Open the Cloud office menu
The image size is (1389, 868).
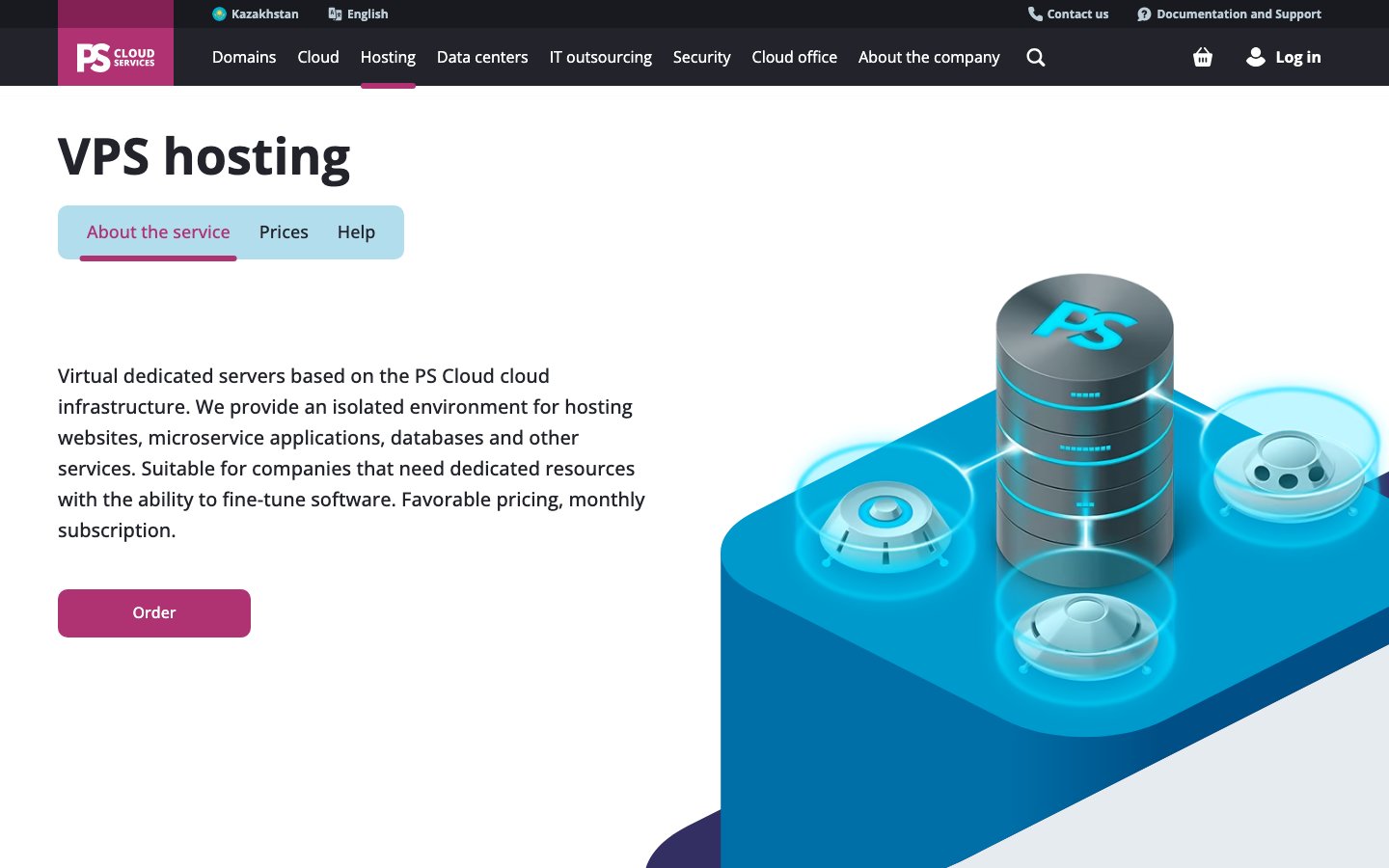[x=795, y=57]
